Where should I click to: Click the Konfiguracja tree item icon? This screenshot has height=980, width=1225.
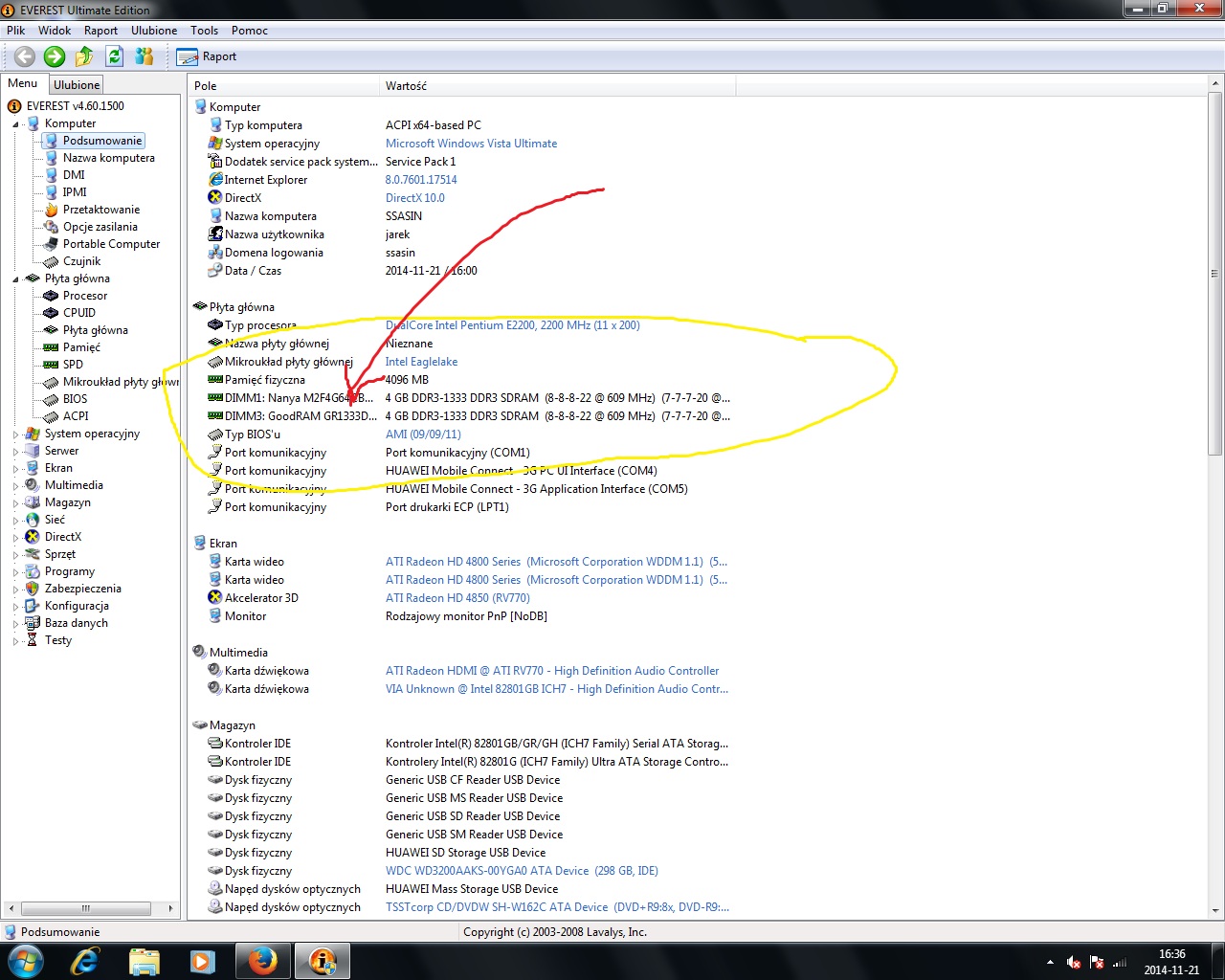(33, 606)
